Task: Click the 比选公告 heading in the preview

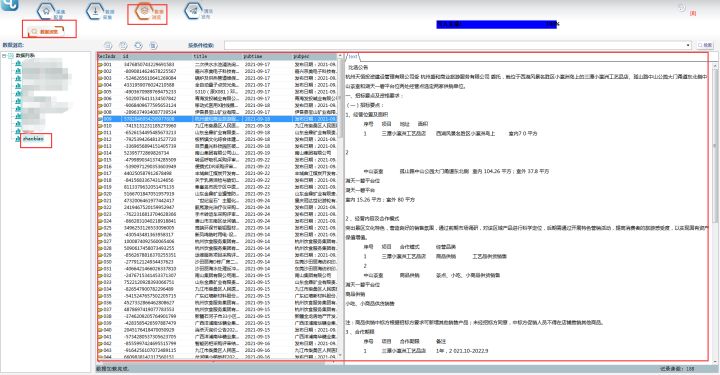Action: [358, 67]
